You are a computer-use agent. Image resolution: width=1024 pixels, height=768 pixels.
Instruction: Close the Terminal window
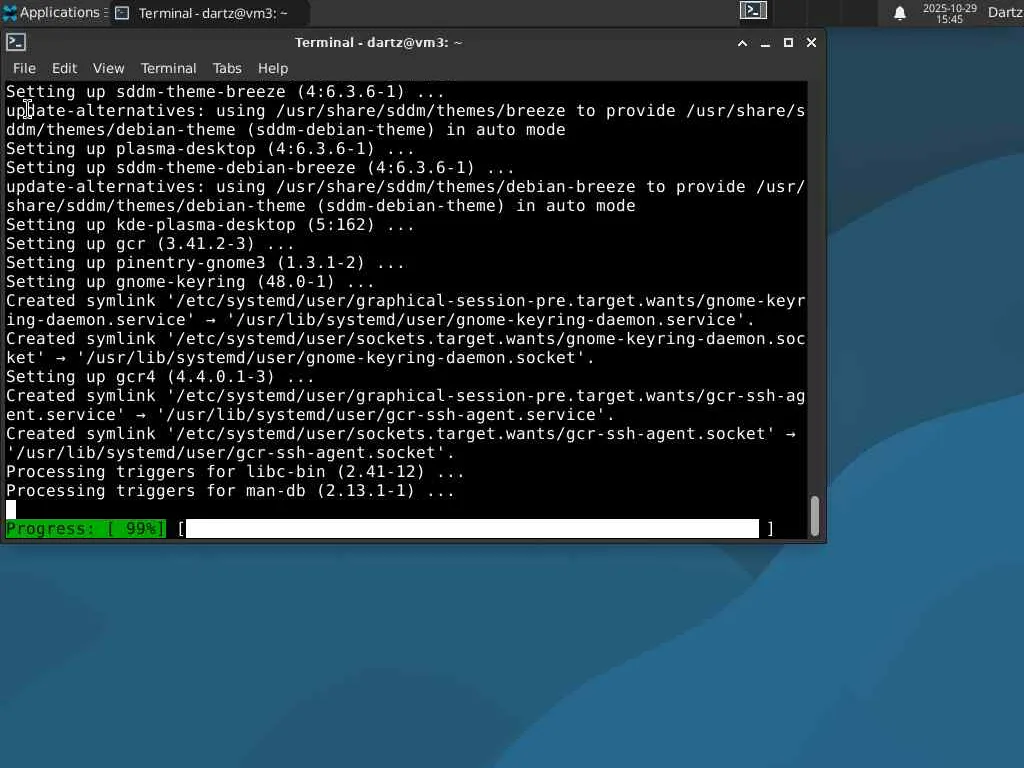[811, 42]
